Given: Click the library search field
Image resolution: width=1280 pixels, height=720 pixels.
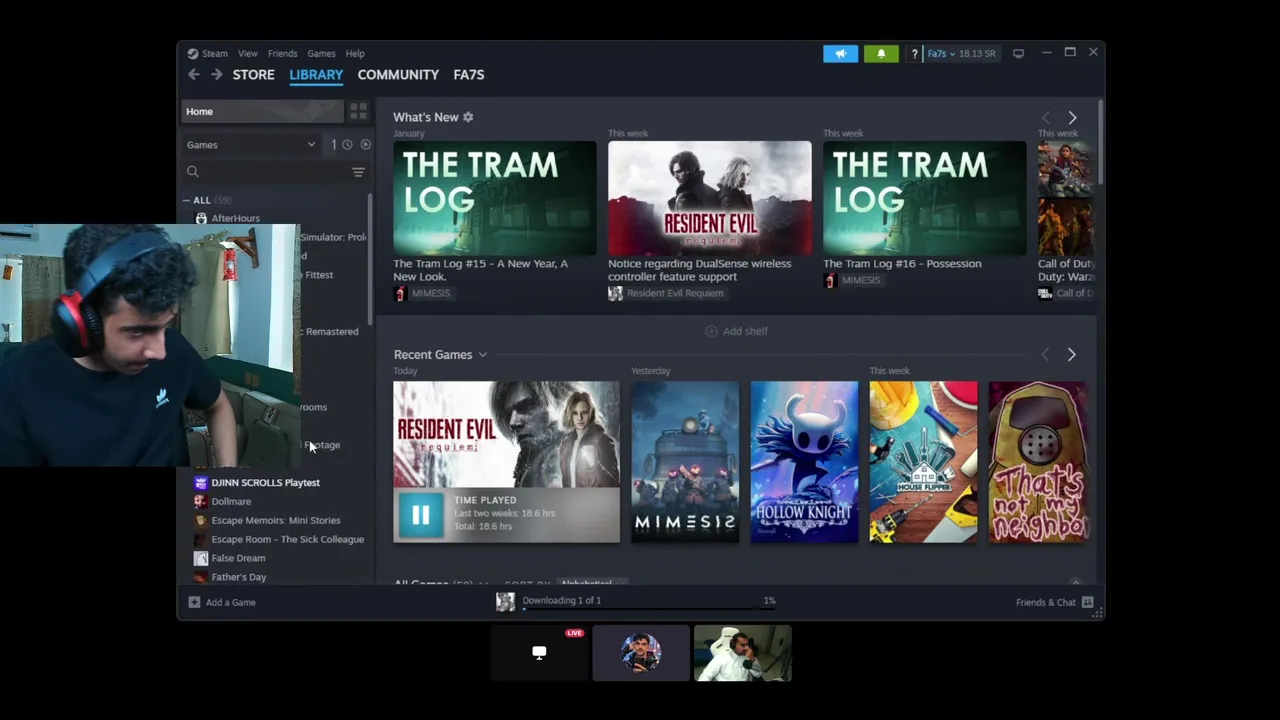Looking at the screenshot, I should click(x=265, y=172).
